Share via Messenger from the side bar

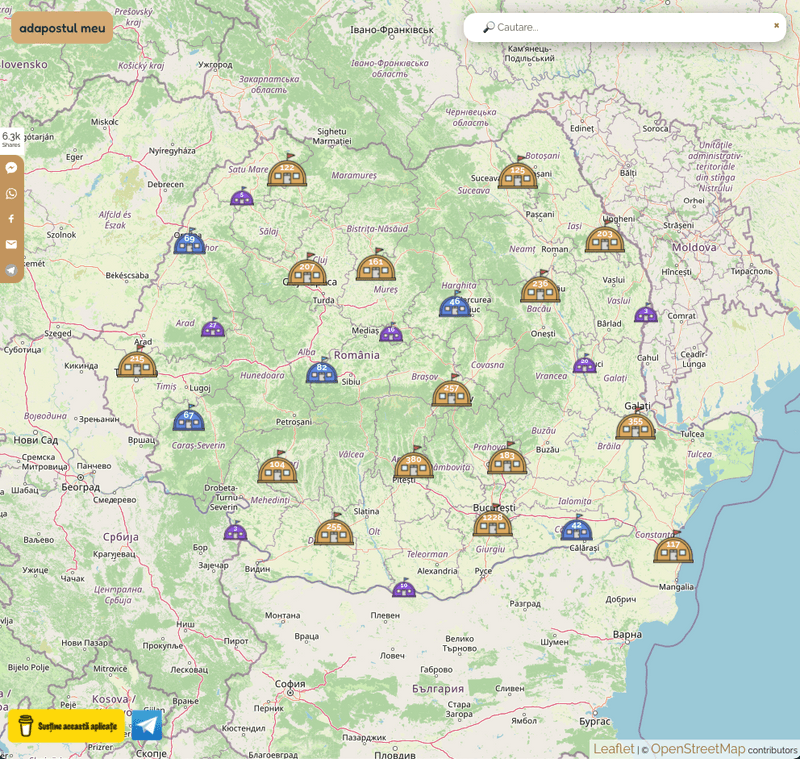[11, 168]
